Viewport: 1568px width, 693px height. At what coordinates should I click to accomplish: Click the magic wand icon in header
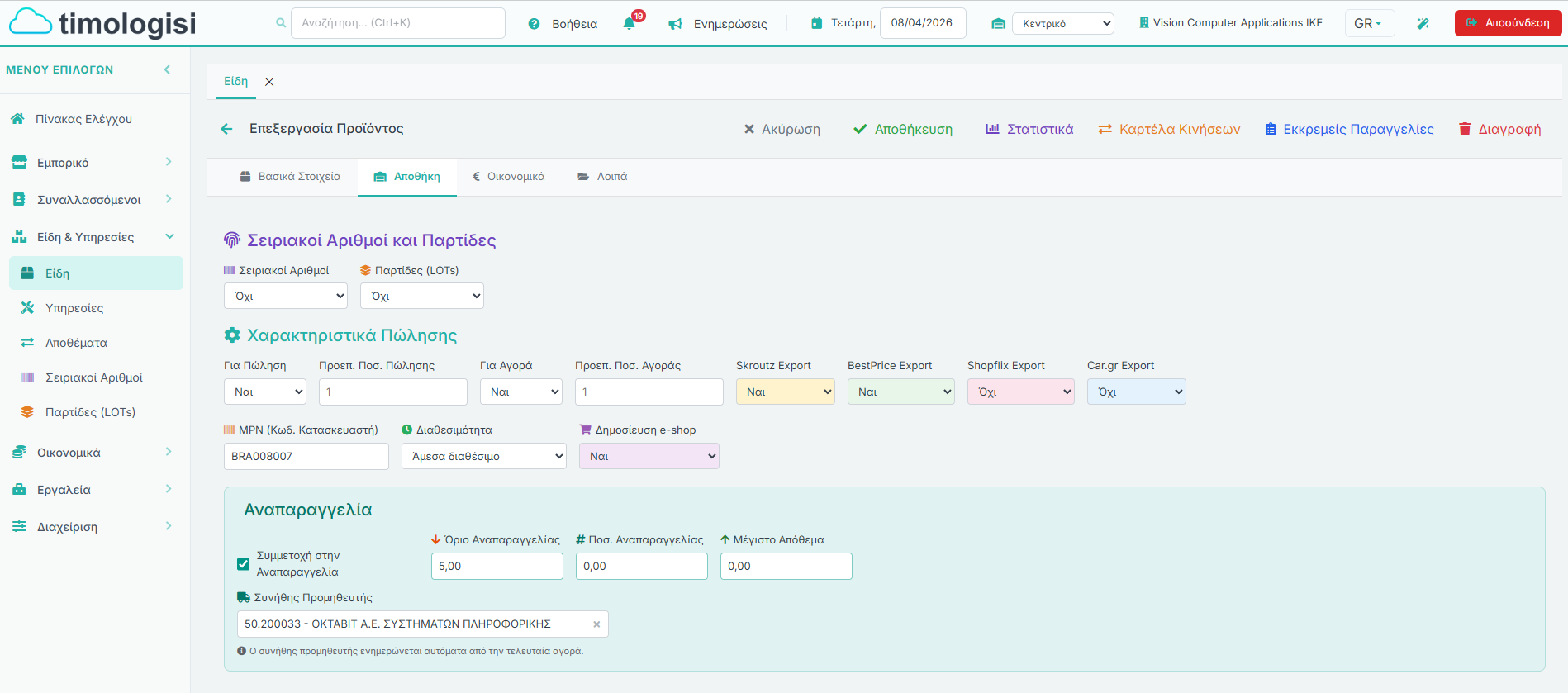pos(1423,23)
